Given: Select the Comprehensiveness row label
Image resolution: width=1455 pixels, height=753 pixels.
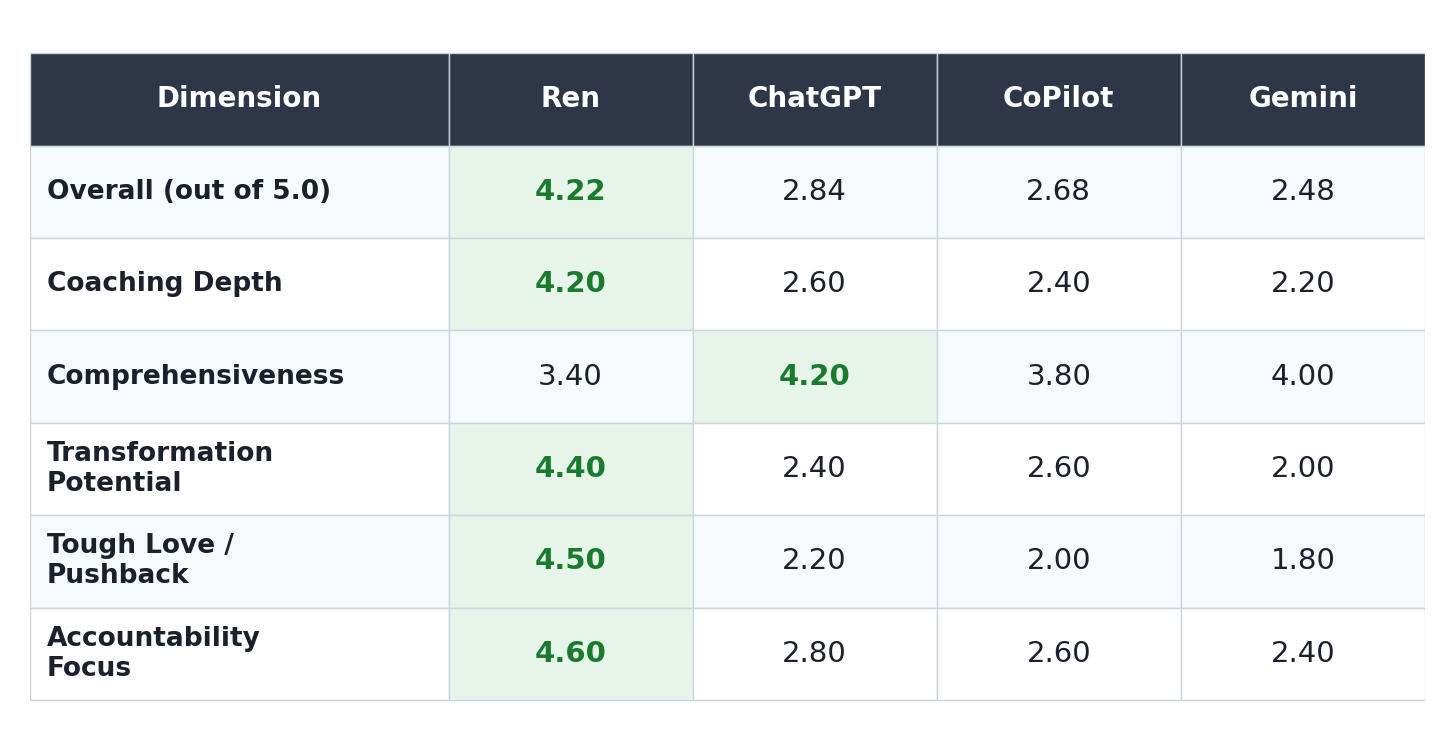Looking at the screenshot, I should pos(195,377).
